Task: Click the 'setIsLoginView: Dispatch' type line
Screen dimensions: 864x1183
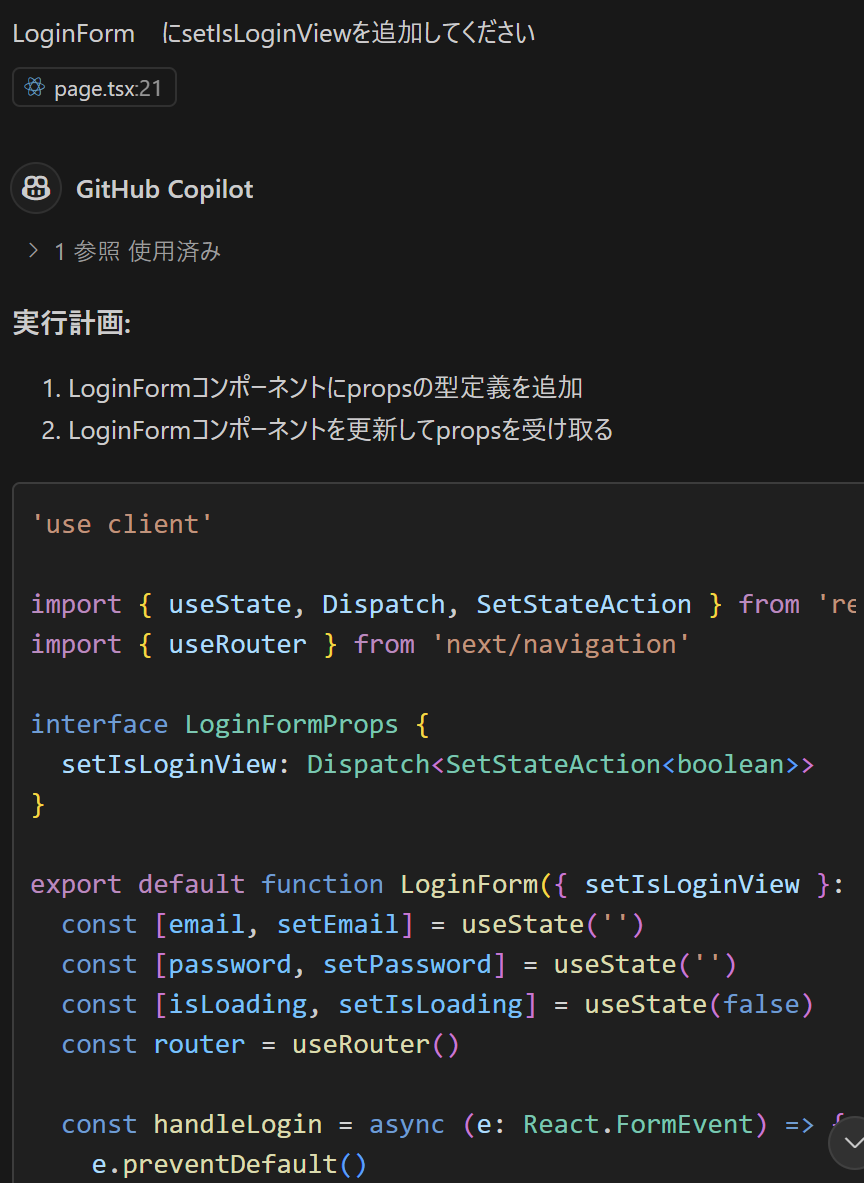Action: point(438,764)
